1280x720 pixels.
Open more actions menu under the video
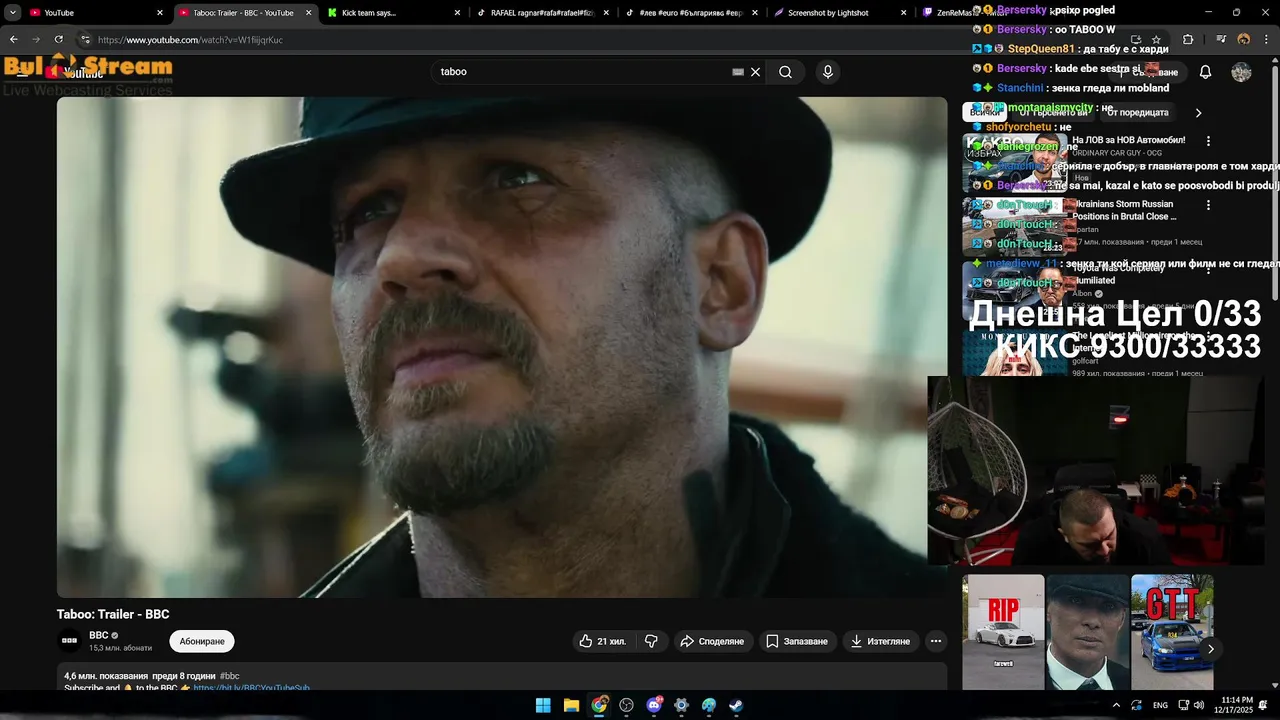click(936, 641)
